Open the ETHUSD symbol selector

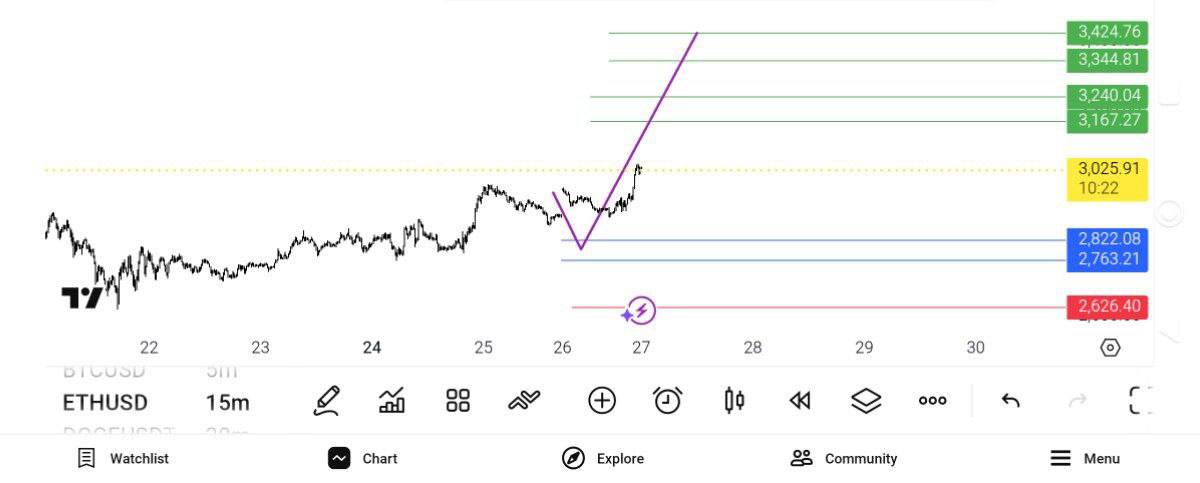pos(105,403)
